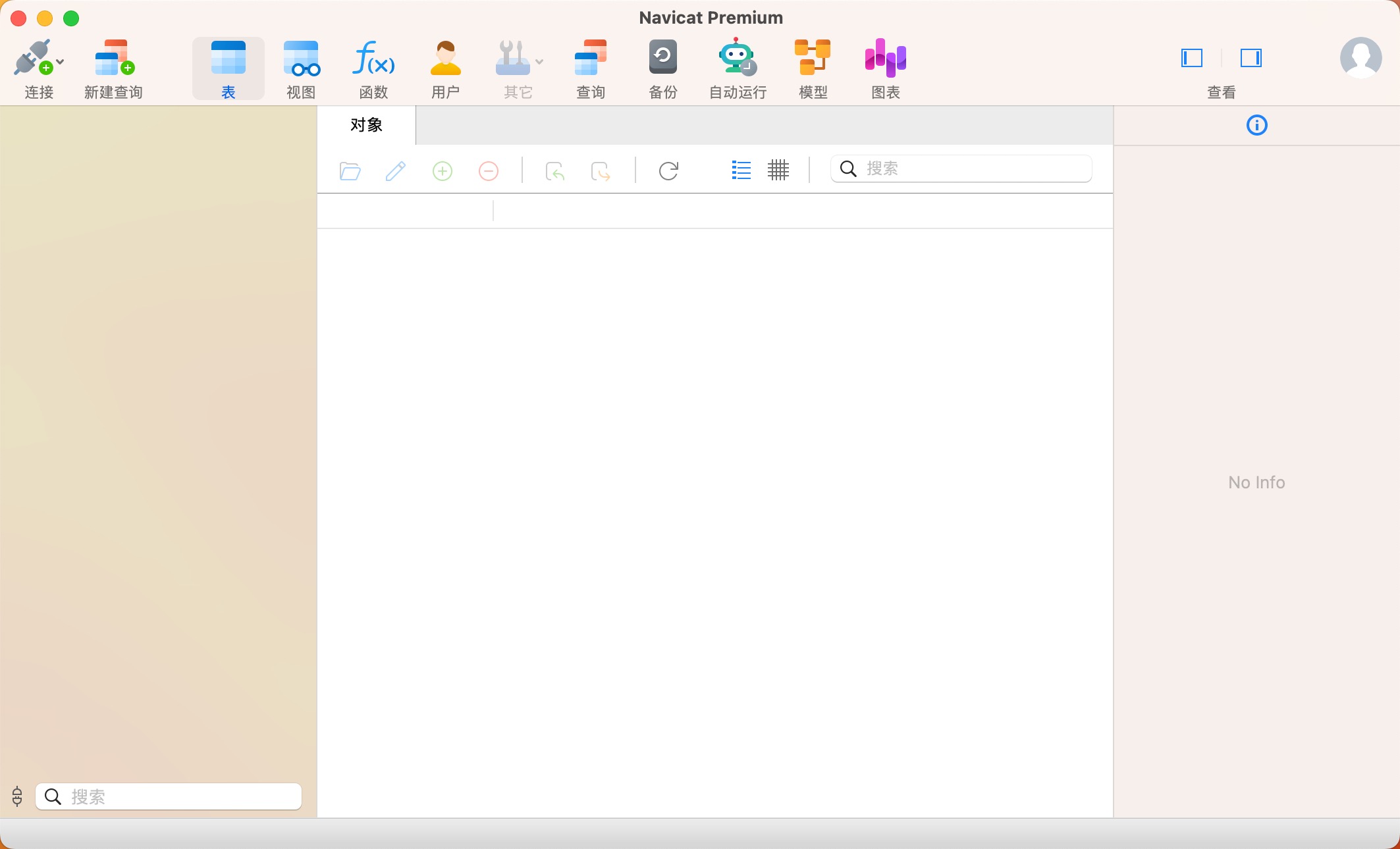Switch to list view mode

pyautogui.click(x=741, y=170)
